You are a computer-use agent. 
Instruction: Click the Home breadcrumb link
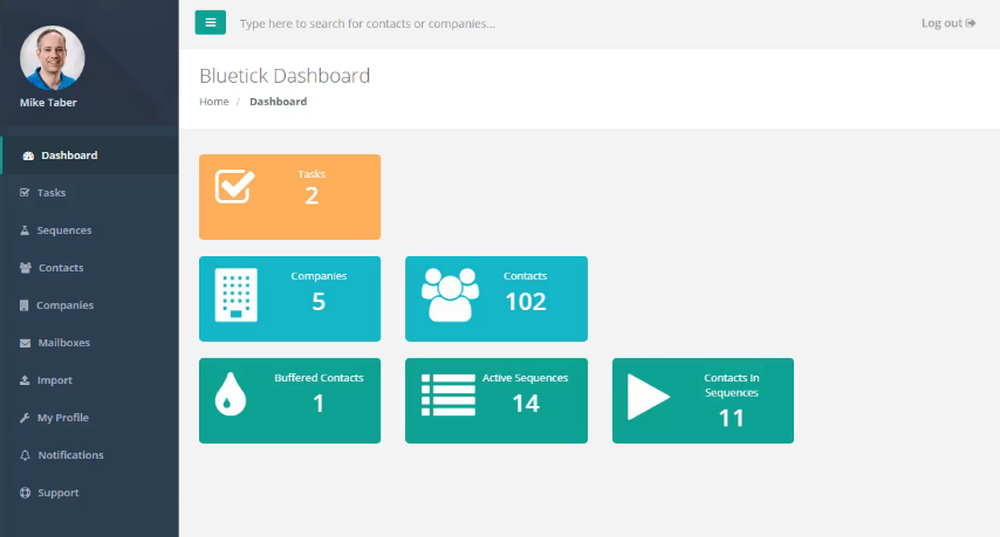[x=214, y=101]
